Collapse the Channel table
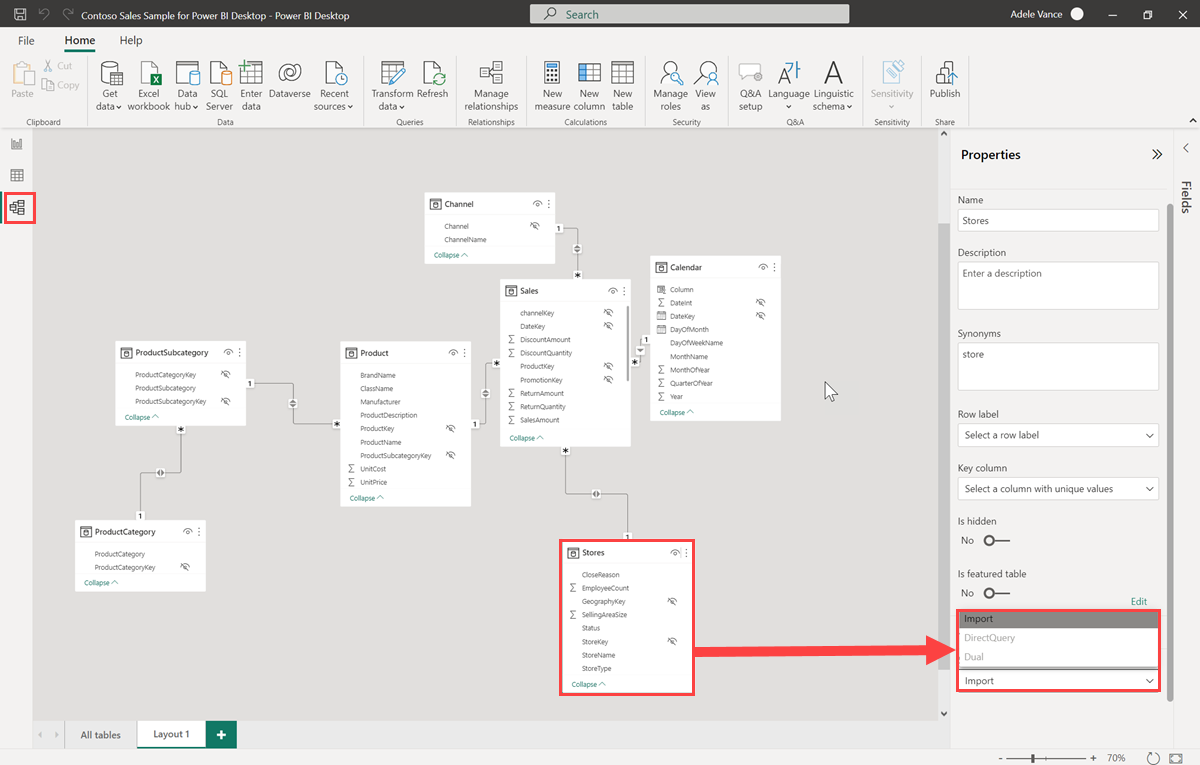This screenshot has width=1200, height=765. click(x=450, y=255)
